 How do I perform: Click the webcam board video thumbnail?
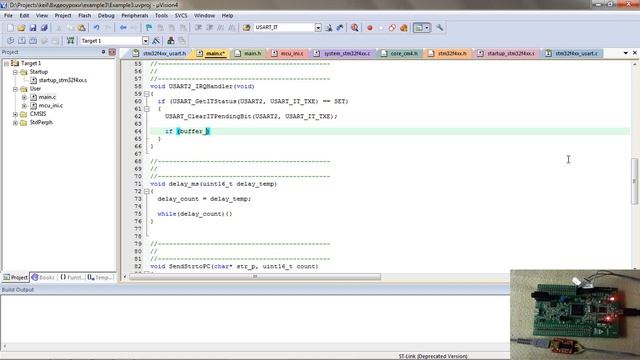[575, 314]
